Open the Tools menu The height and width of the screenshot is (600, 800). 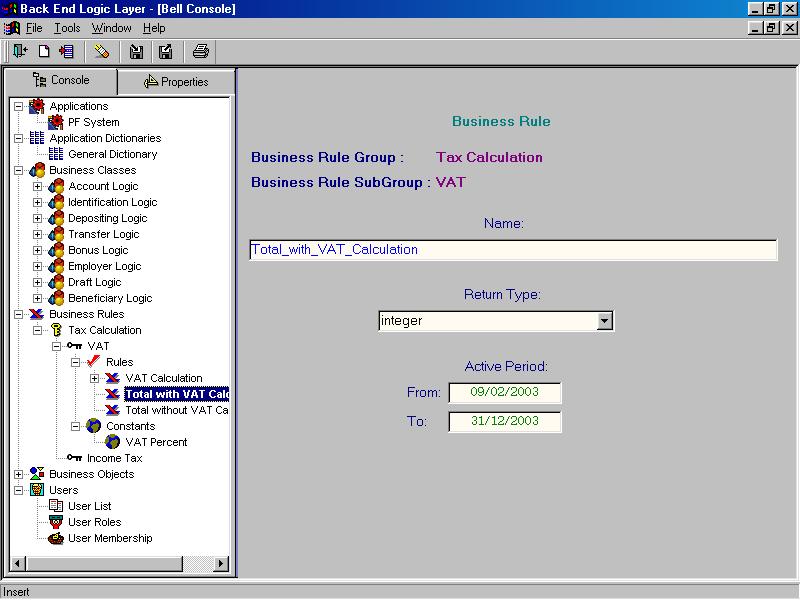(67, 28)
